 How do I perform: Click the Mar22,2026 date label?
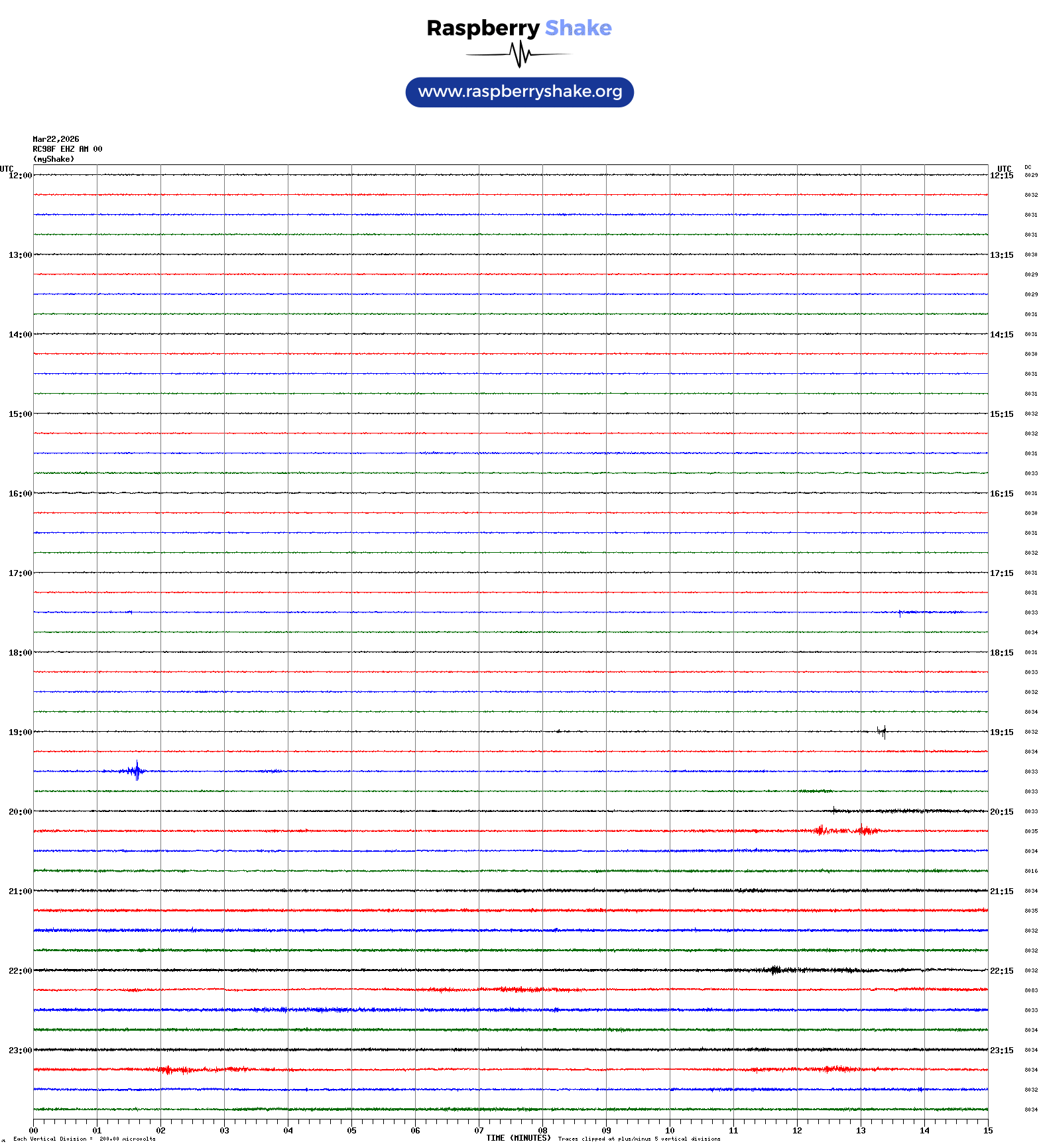[56, 139]
